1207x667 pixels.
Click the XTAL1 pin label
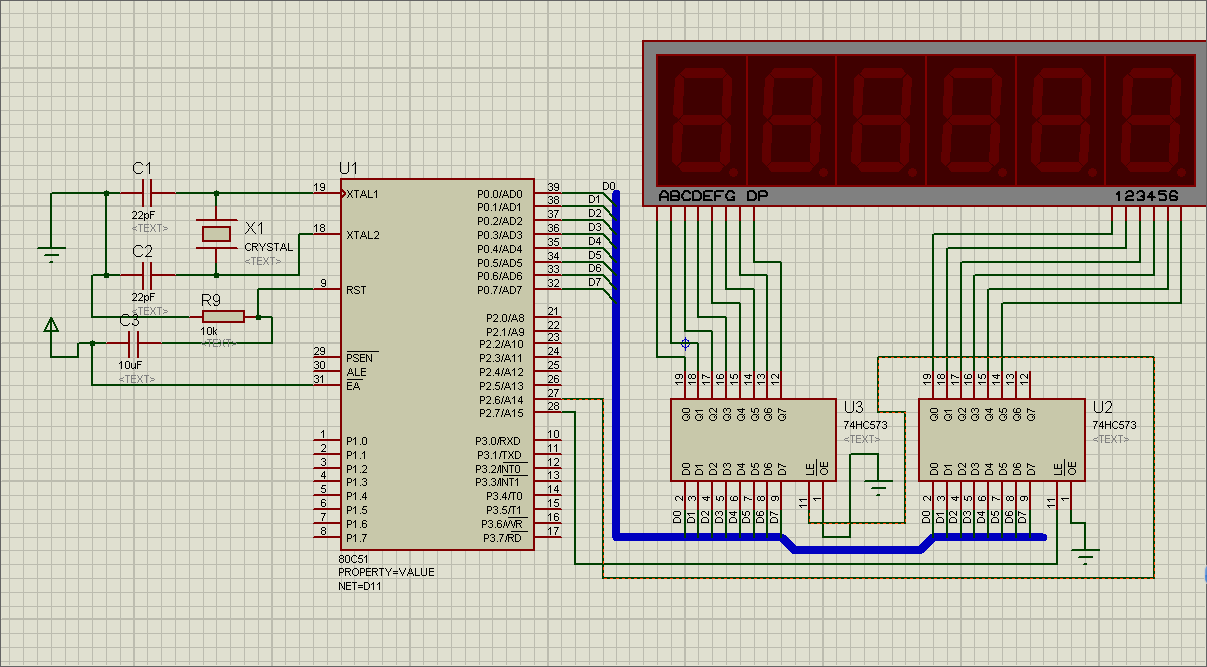(364, 193)
